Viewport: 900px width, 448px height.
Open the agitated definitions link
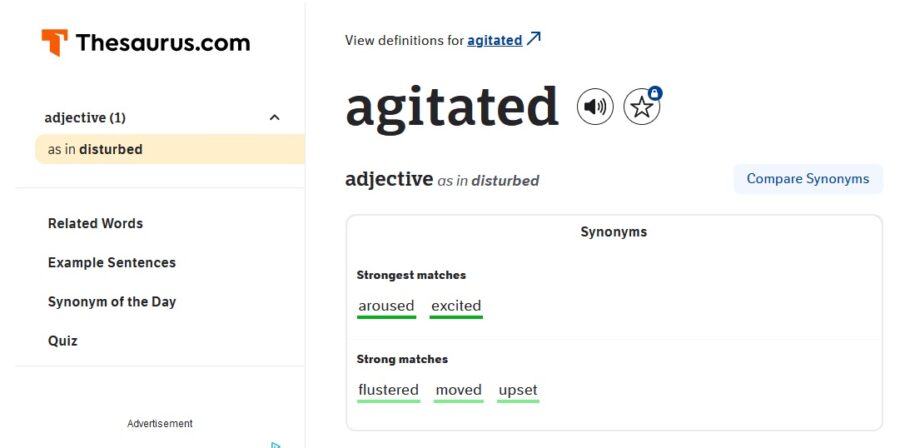495,40
